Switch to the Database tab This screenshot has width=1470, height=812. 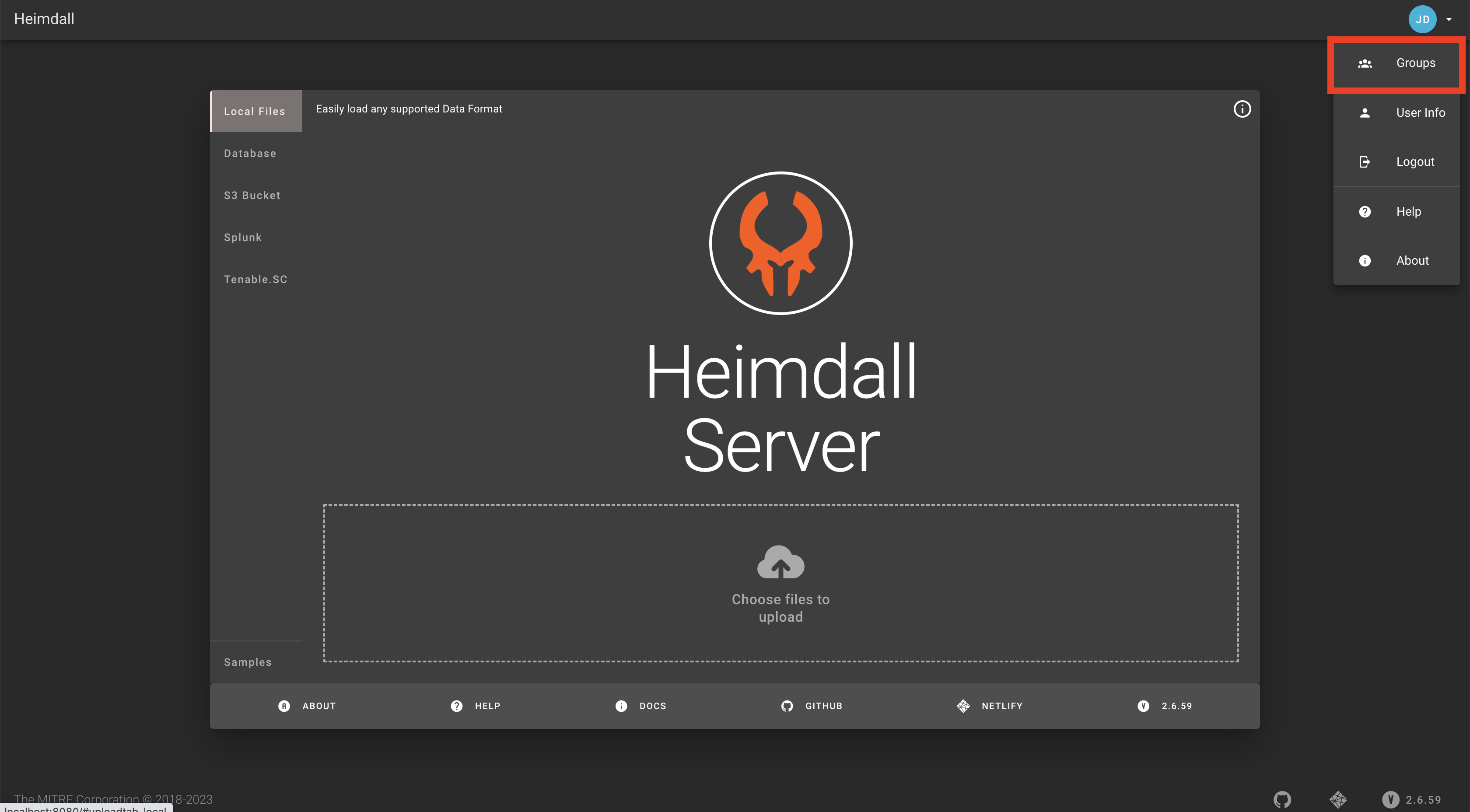(x=250, y=154)
